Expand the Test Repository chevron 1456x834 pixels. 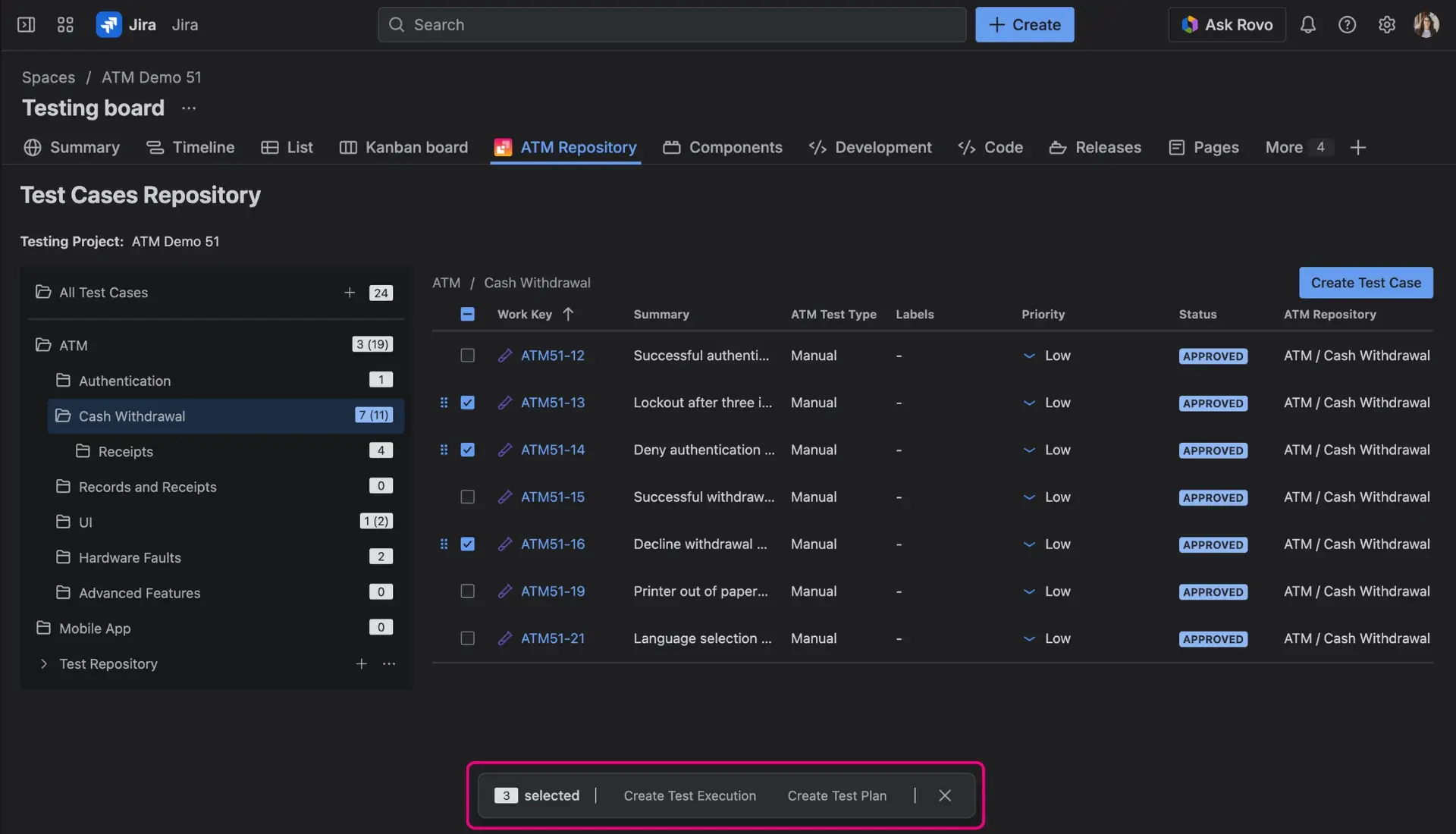pyautogui.click(x=43, y=663)
